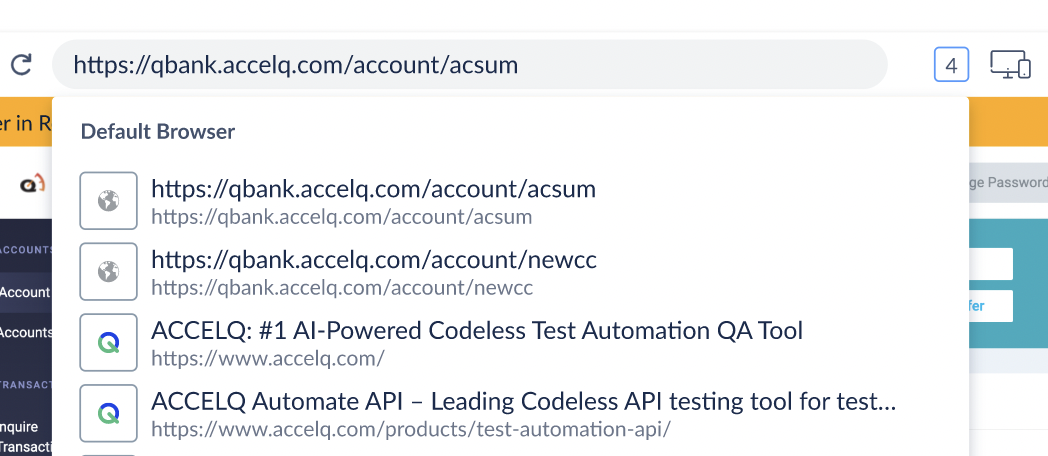Screen dimensions: 1048x456
Task: Choose ACCELQ #1 AI-Powered Codeless suggestion
Action: click(x=477, y=331)
